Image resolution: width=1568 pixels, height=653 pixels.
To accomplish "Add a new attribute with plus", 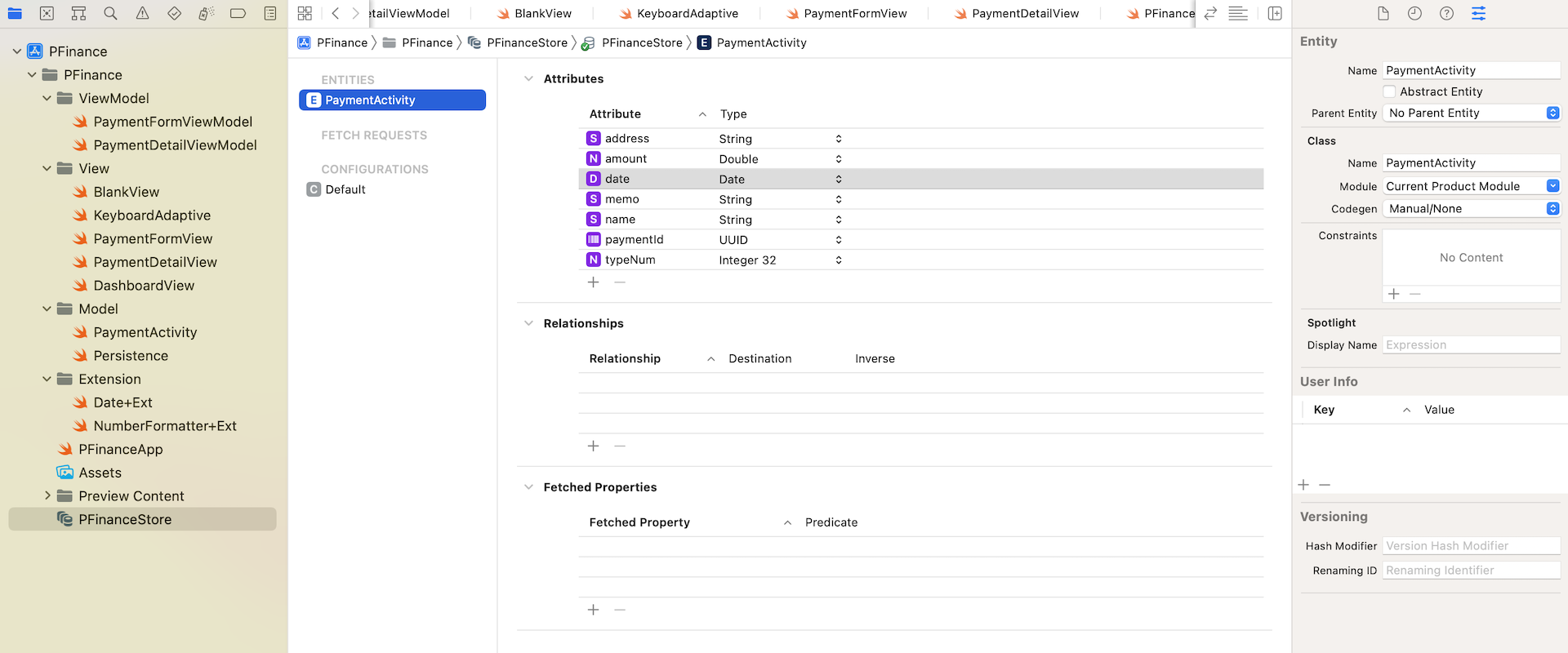I will coord(594,282).
